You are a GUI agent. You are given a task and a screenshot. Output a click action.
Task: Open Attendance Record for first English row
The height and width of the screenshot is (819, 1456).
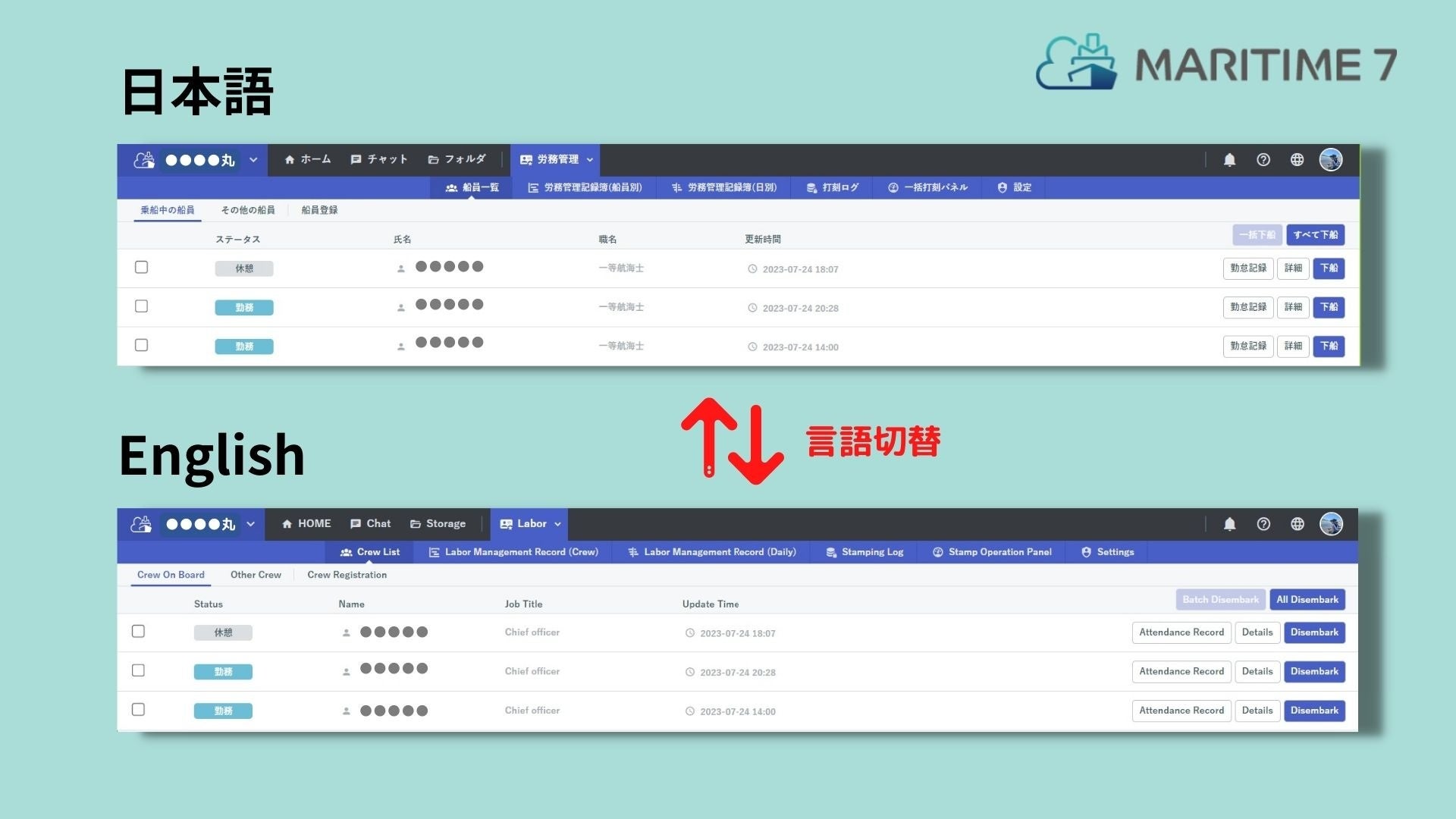tap(1181, 632)
